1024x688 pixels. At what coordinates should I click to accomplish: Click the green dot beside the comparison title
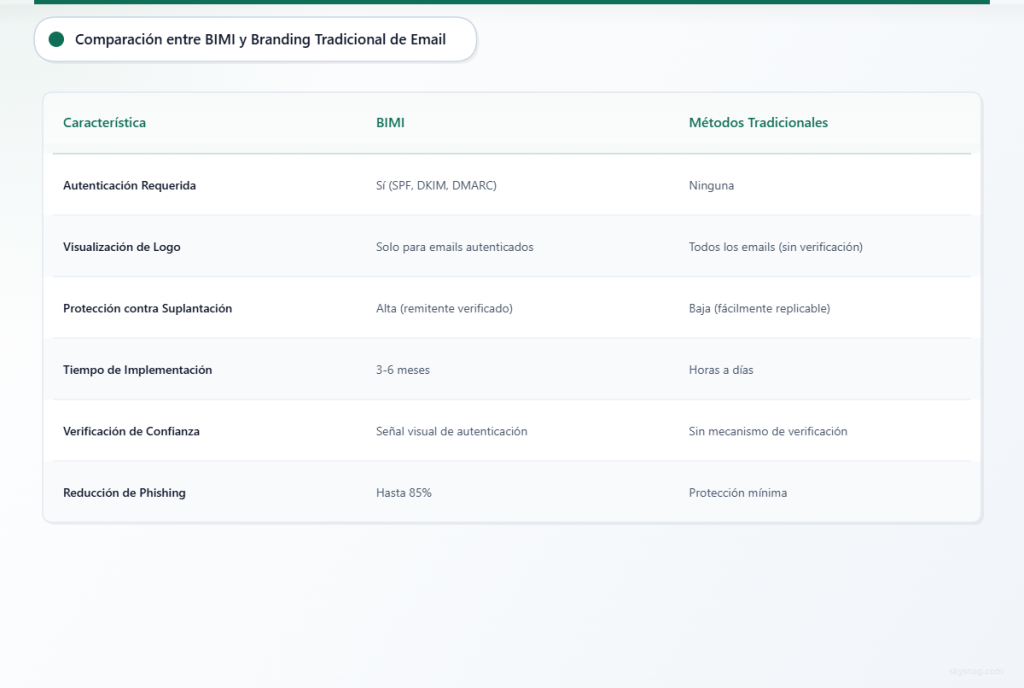[x=56, y=39]
